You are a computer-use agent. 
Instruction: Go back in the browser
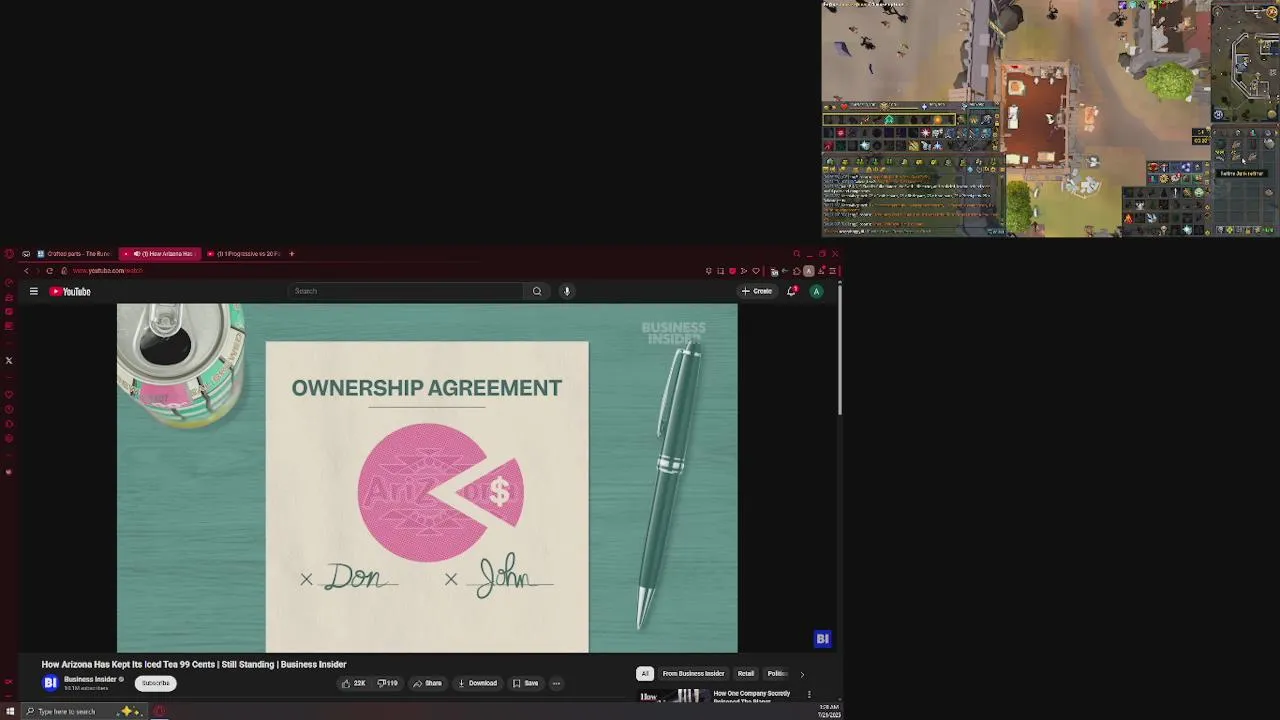point(26,271)
